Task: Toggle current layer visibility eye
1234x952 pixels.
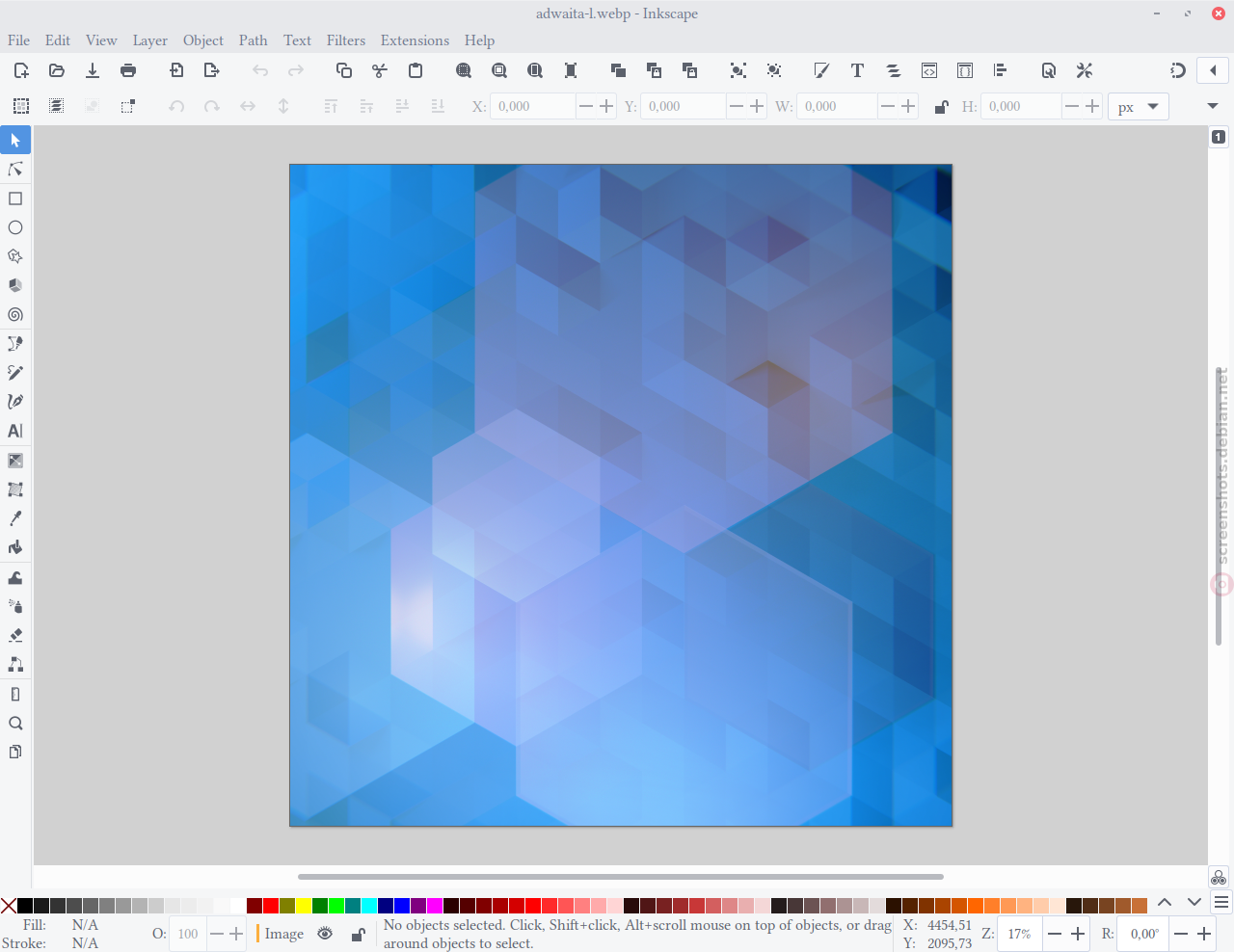Action: 325,934
